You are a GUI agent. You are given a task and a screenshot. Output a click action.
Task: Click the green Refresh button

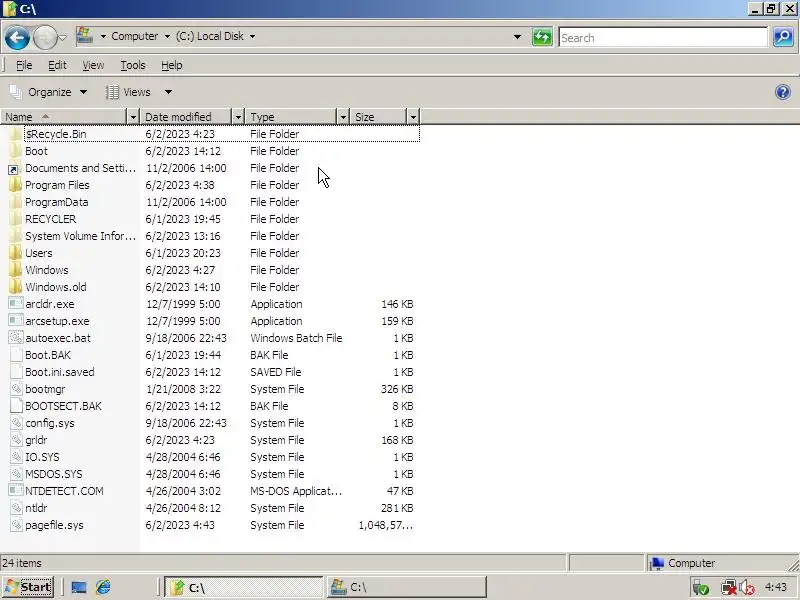542,37
